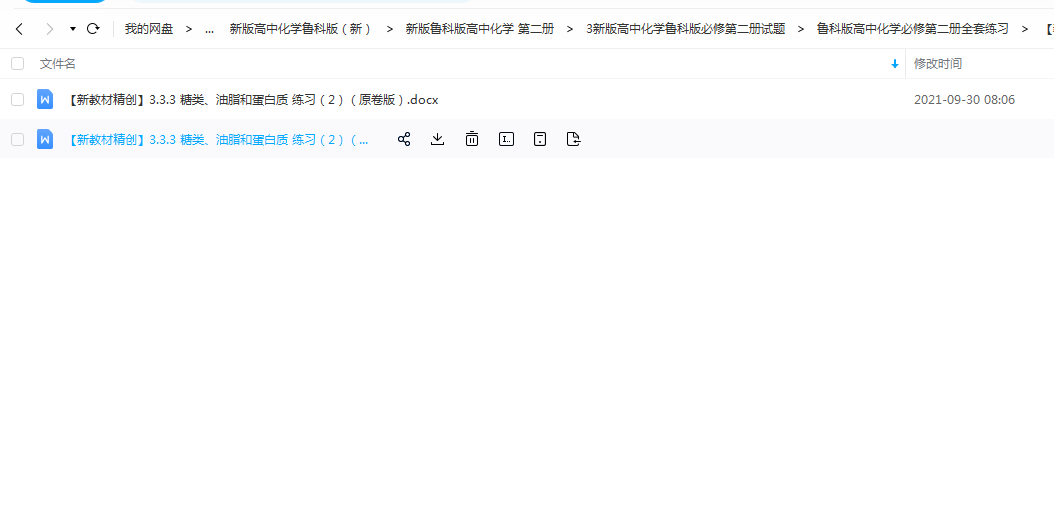Refresh the file list
This screenshot has height=514, width=1054.
tap(93, 29)
